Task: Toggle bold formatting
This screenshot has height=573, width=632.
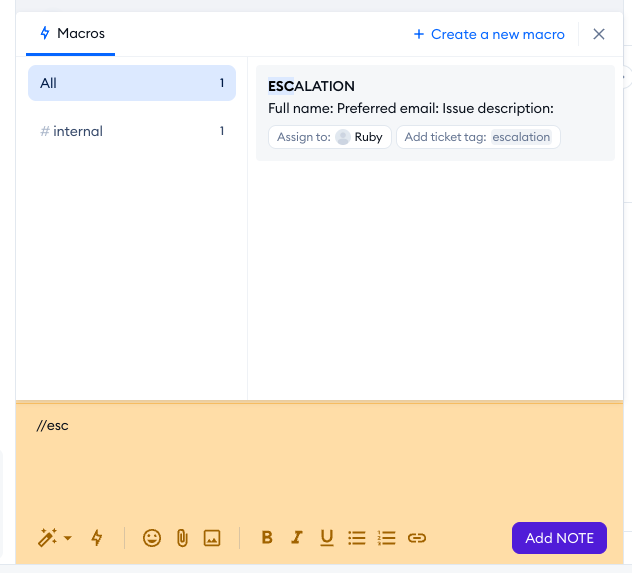Action: tap(267, 538)
